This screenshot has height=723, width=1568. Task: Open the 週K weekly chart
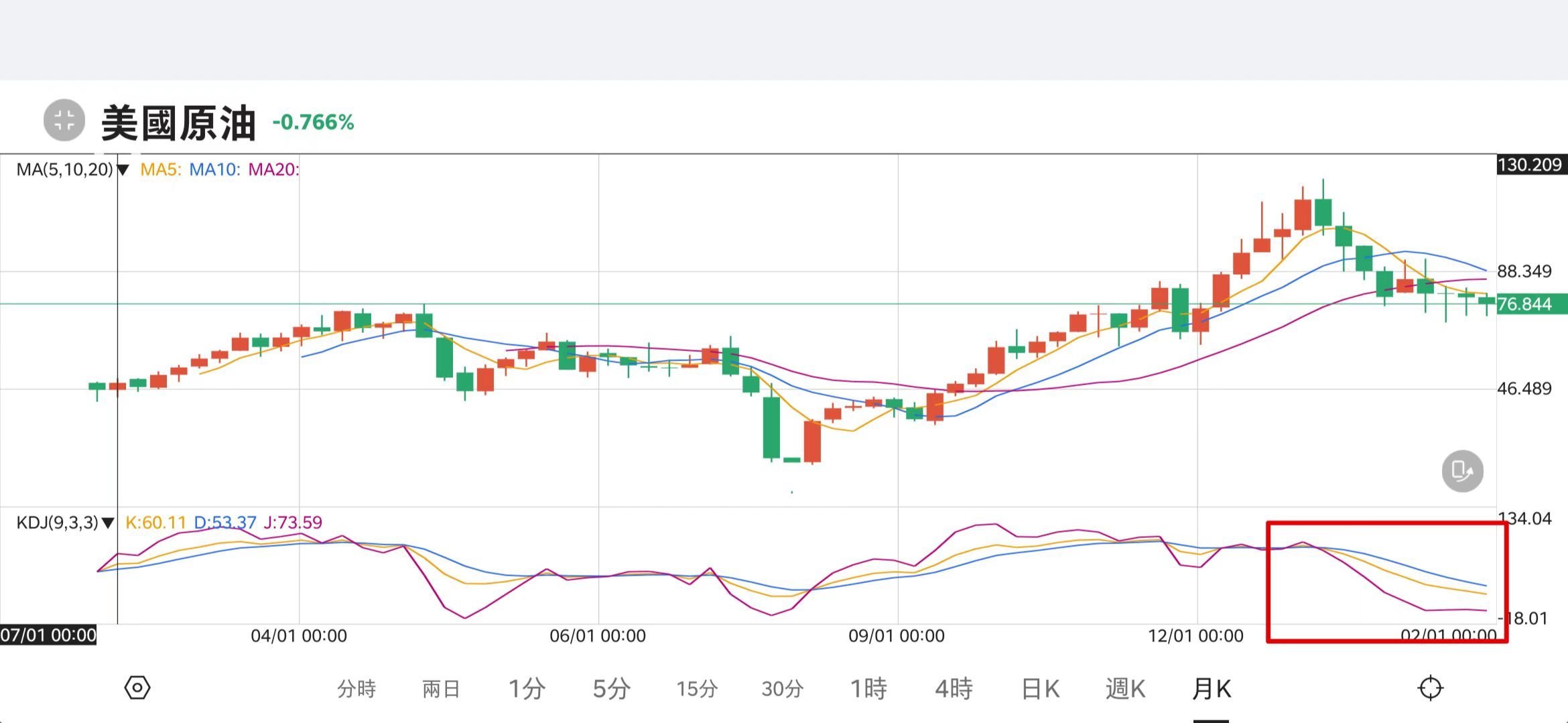pyautogui.click(x=1126, y=689)
